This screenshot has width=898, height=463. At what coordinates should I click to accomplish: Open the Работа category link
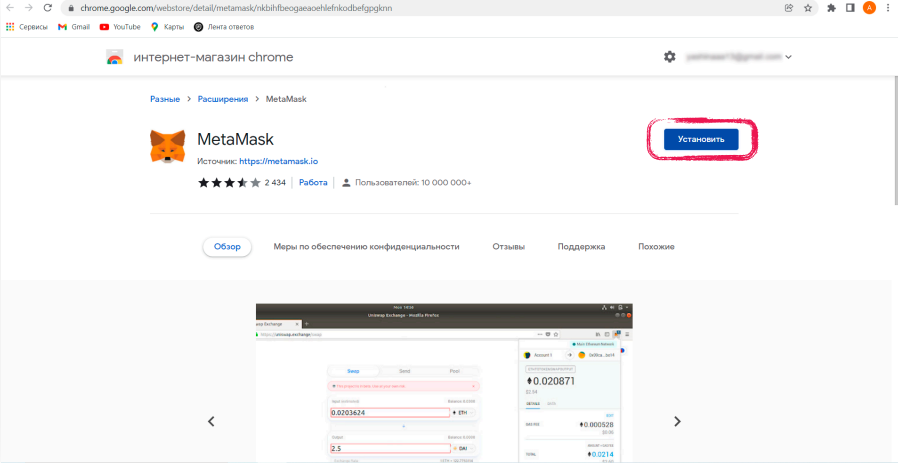(x=313, y=182)
